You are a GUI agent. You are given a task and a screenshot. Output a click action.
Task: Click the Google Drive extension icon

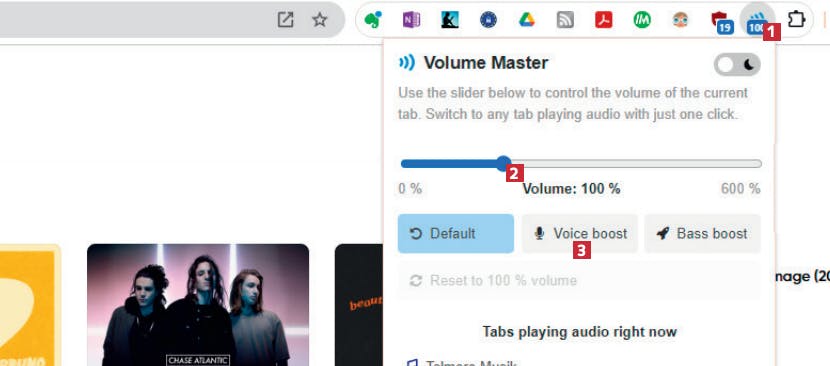click(x=527, y=21)
